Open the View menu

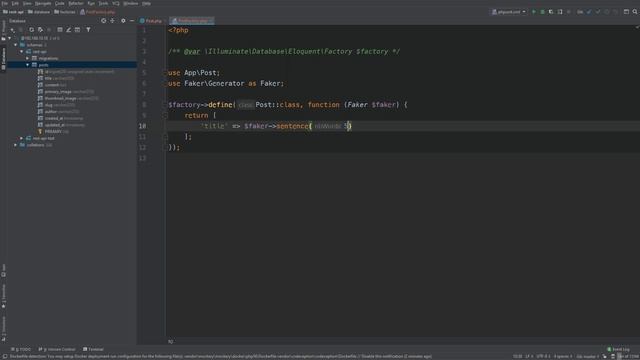tap(27, 3)
